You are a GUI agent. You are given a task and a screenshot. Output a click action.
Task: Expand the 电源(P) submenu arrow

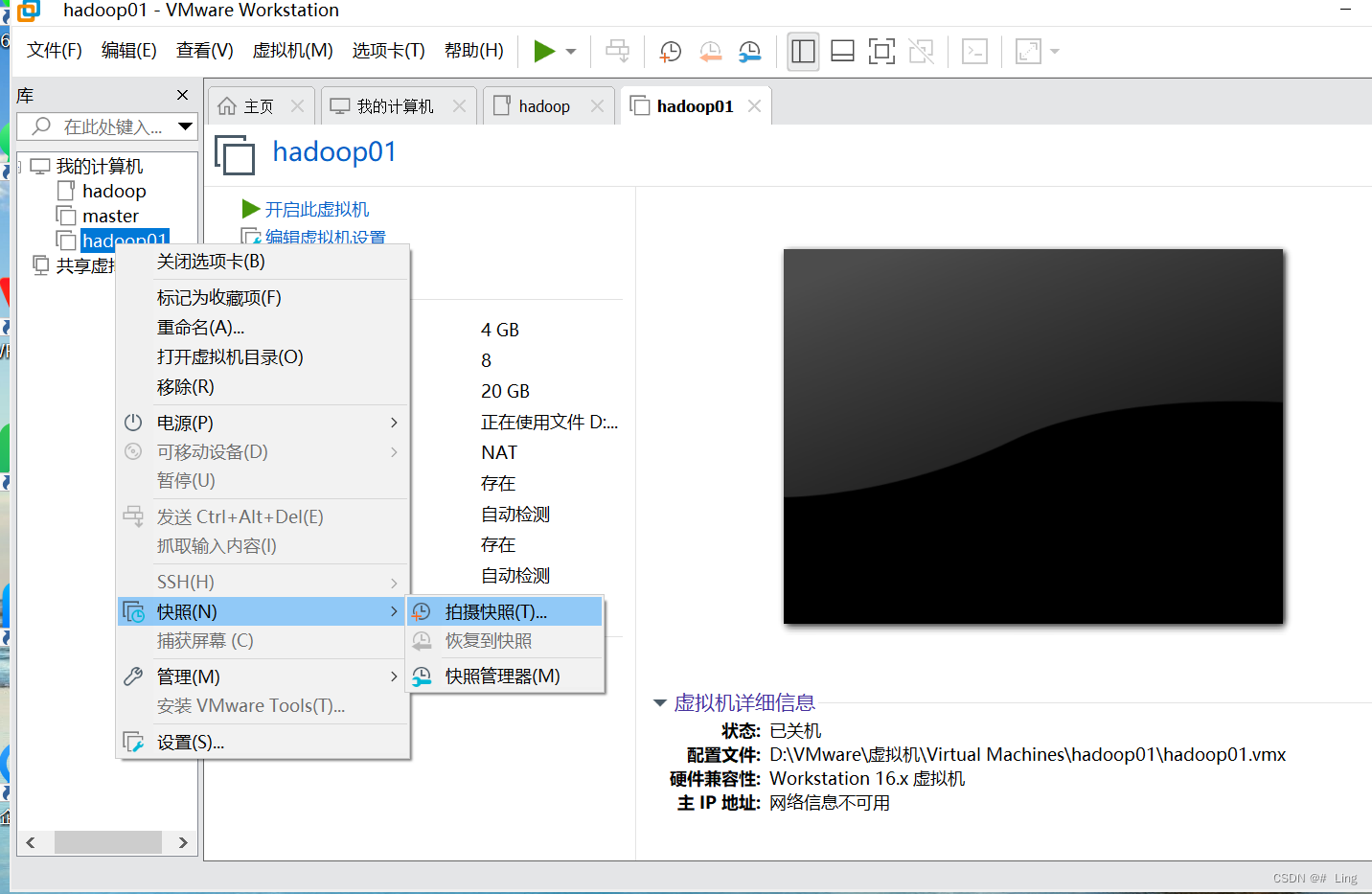coord(394,423)
